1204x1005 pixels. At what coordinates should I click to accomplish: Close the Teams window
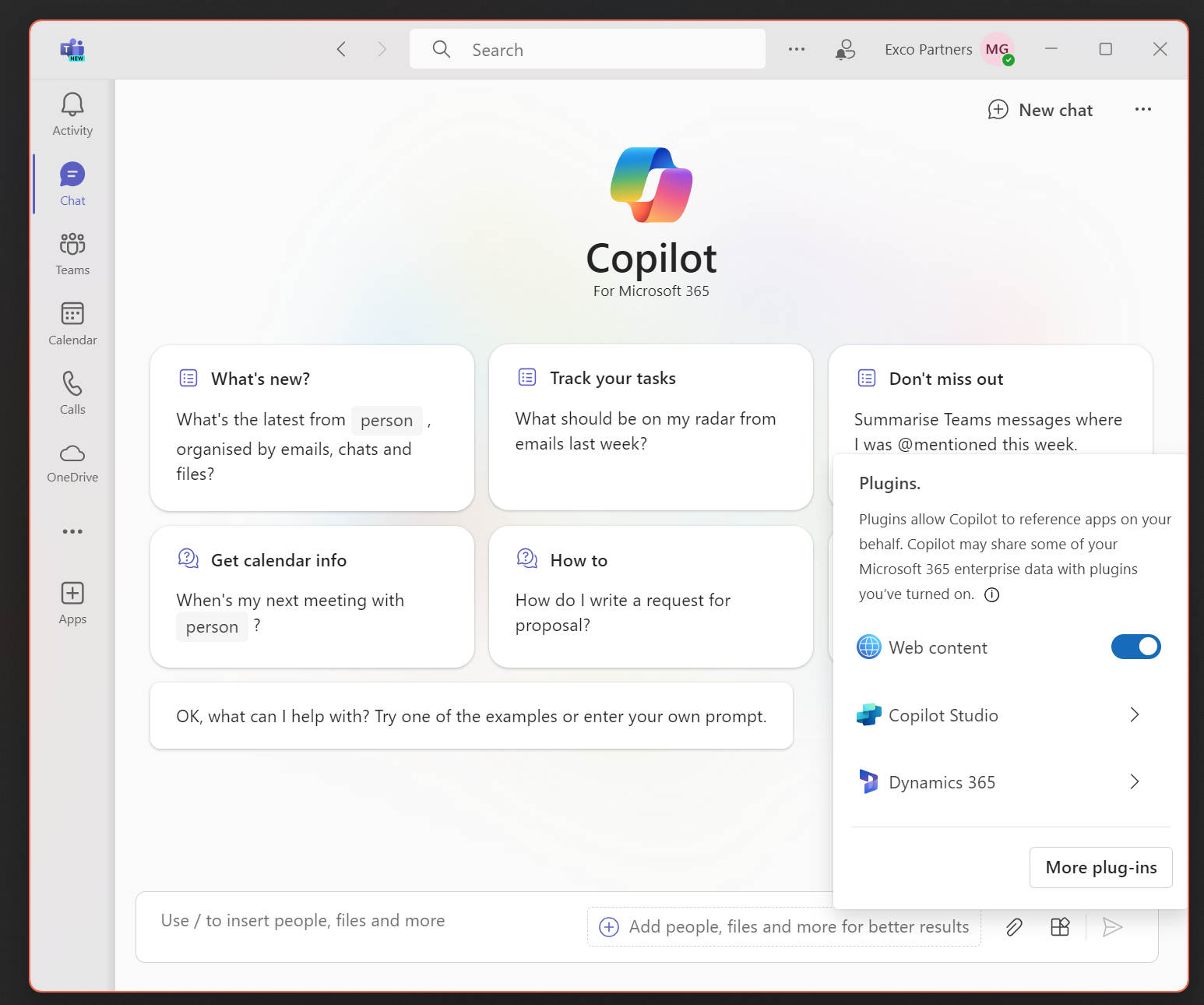coord(1160,49)
